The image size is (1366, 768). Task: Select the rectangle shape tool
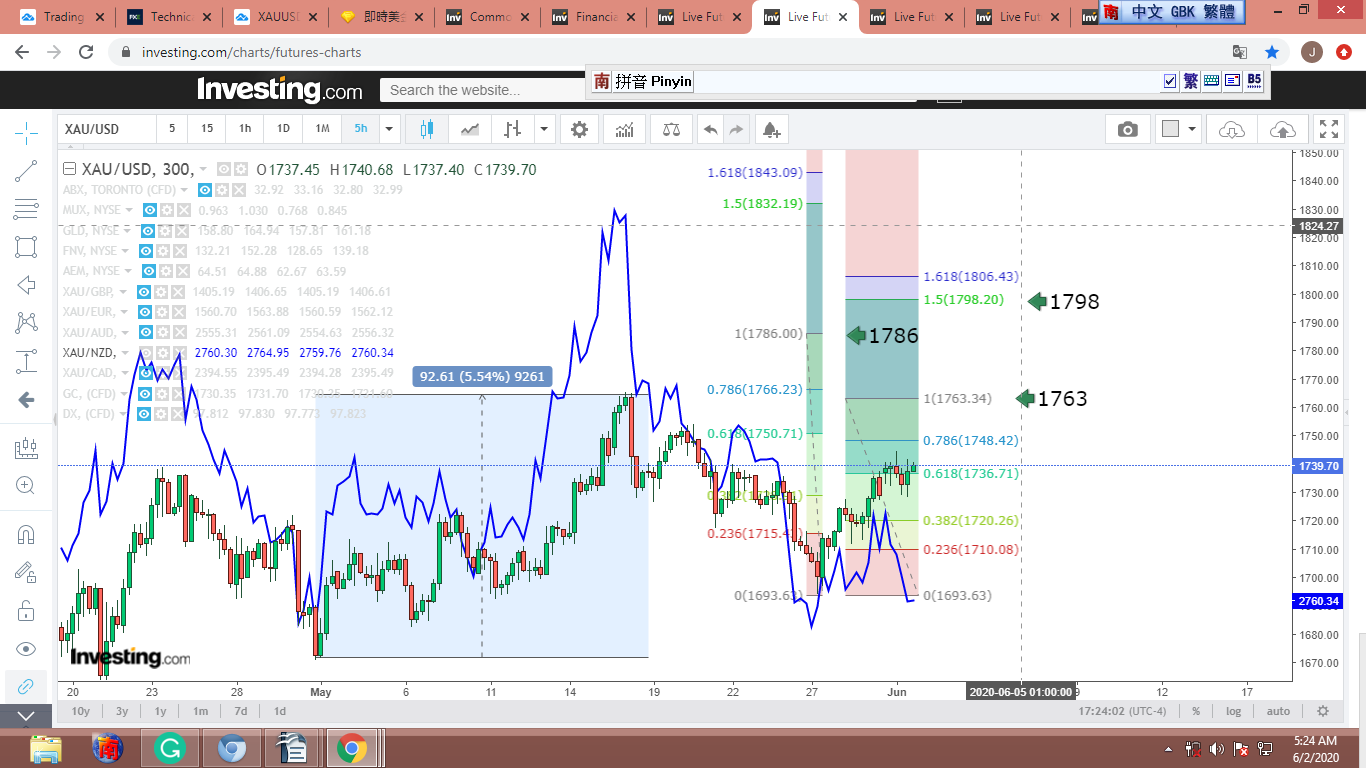click(x=26, y=247)
